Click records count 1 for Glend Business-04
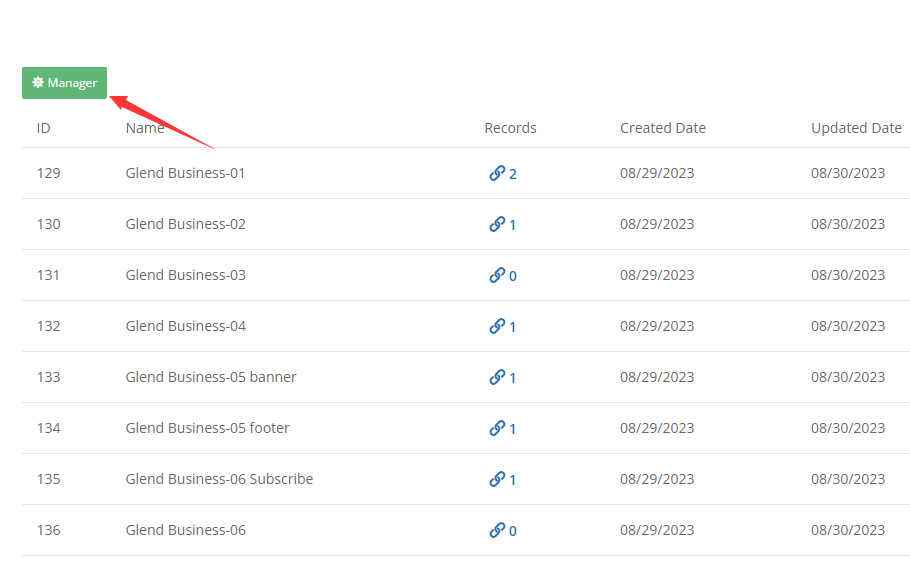 coord(512,327)
